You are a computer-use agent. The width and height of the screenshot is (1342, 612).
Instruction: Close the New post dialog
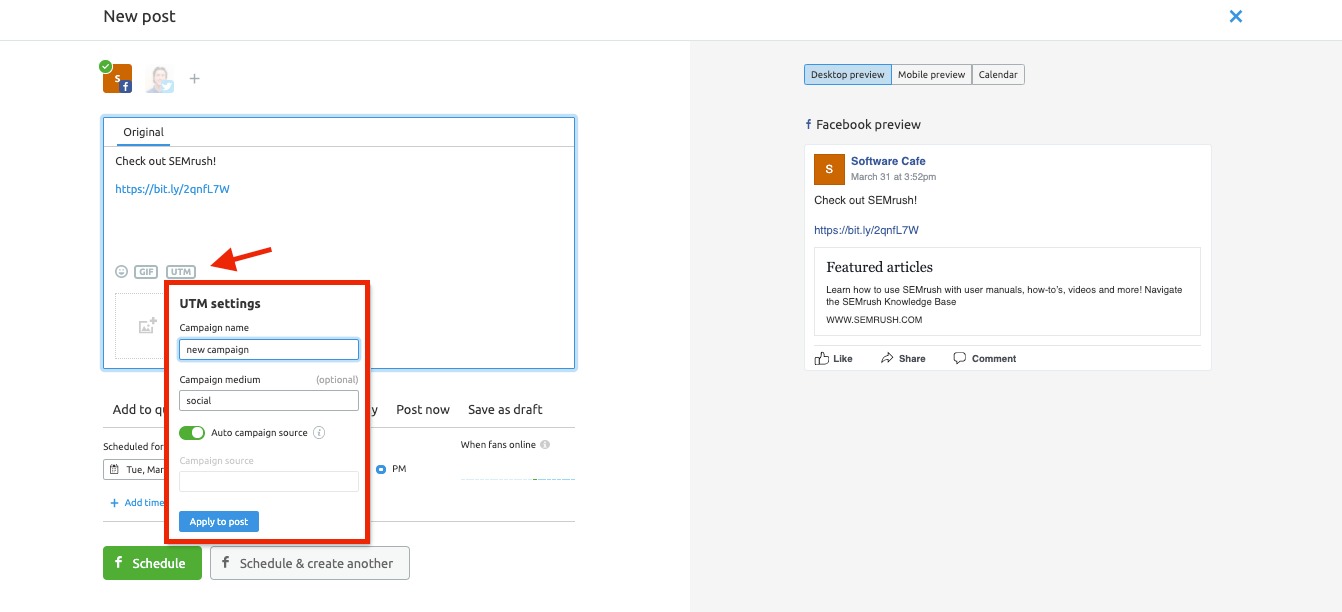tap(1236, 16)
